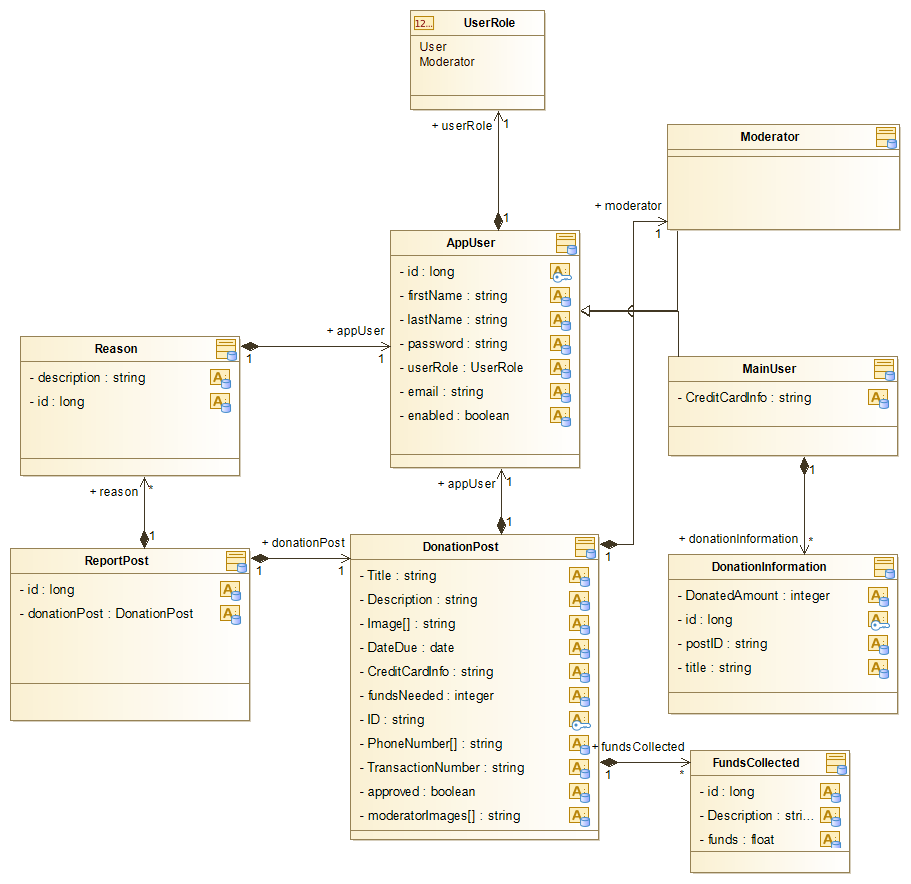Click the entity icon in the Moderator header
The height and width of the screenshot is (884, 911).
885,137
